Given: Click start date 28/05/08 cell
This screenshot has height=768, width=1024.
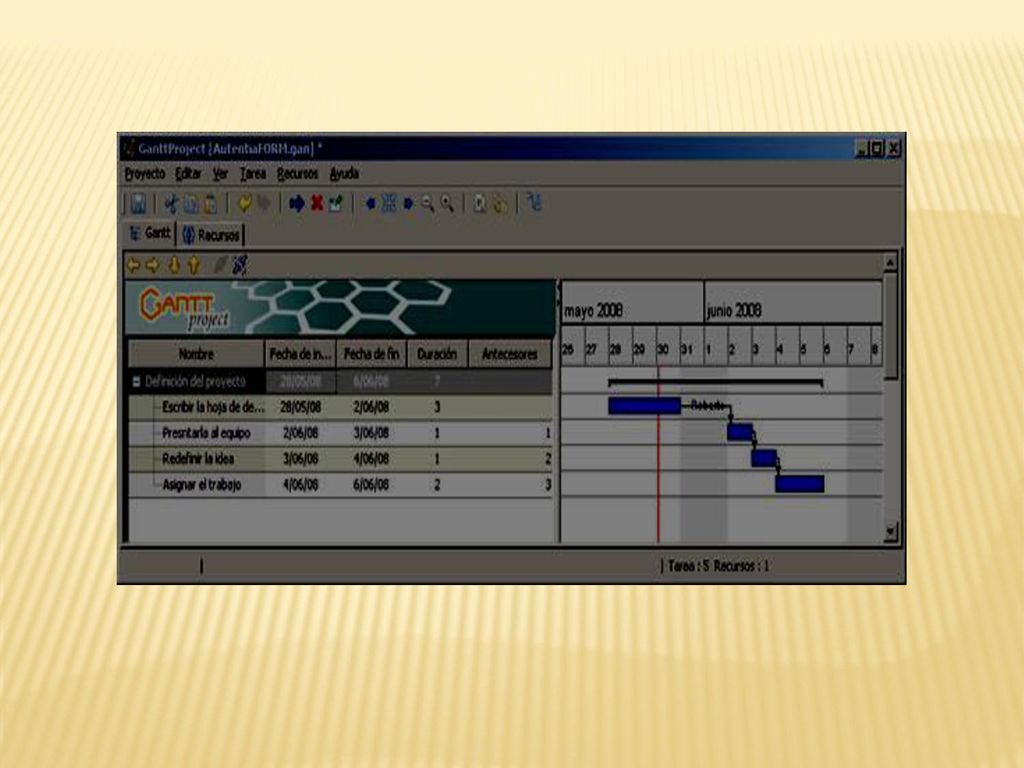Looking at the screenshot, I should pos(300,408).
